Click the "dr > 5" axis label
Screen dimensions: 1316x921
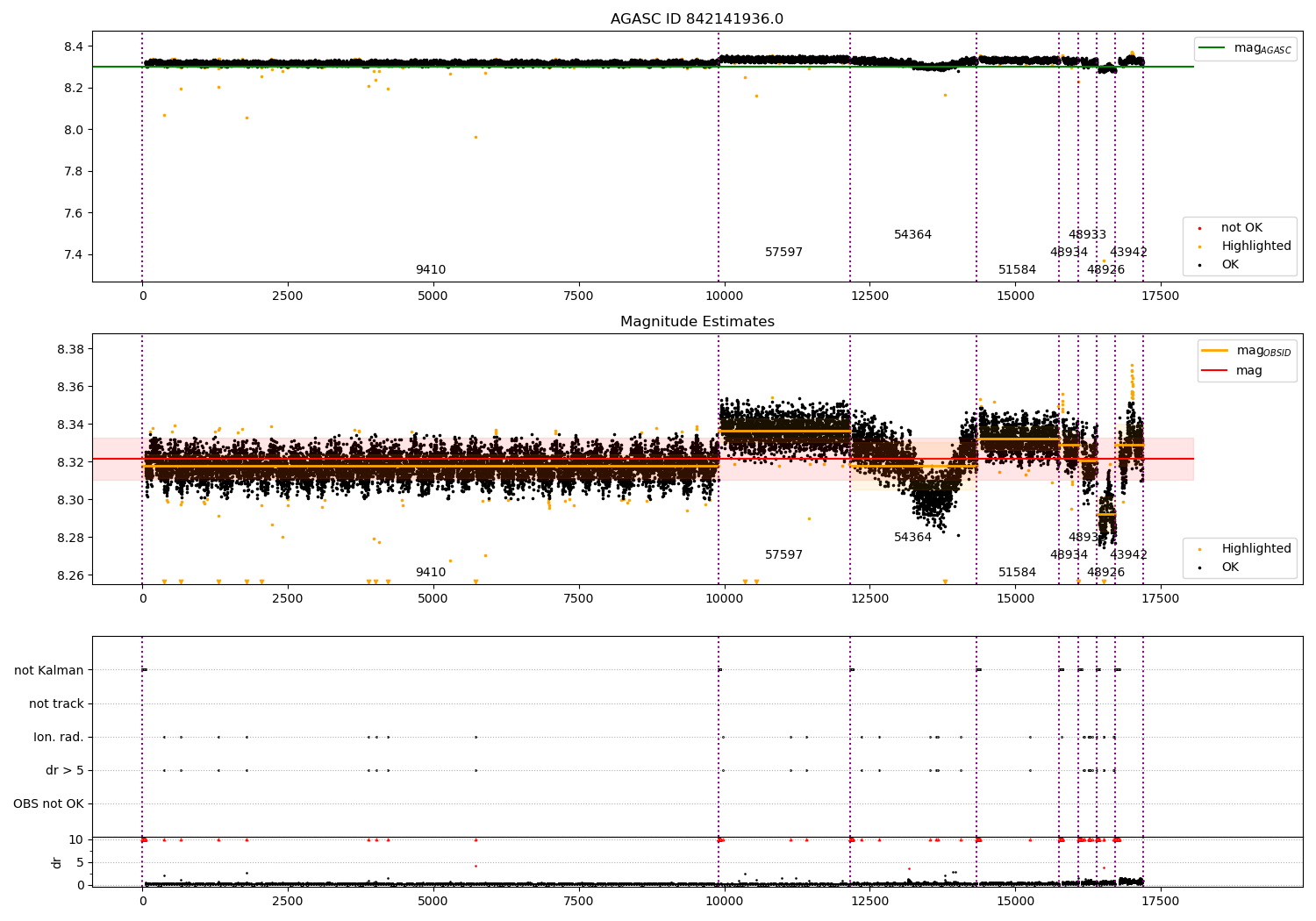click(x=65, y=770)
